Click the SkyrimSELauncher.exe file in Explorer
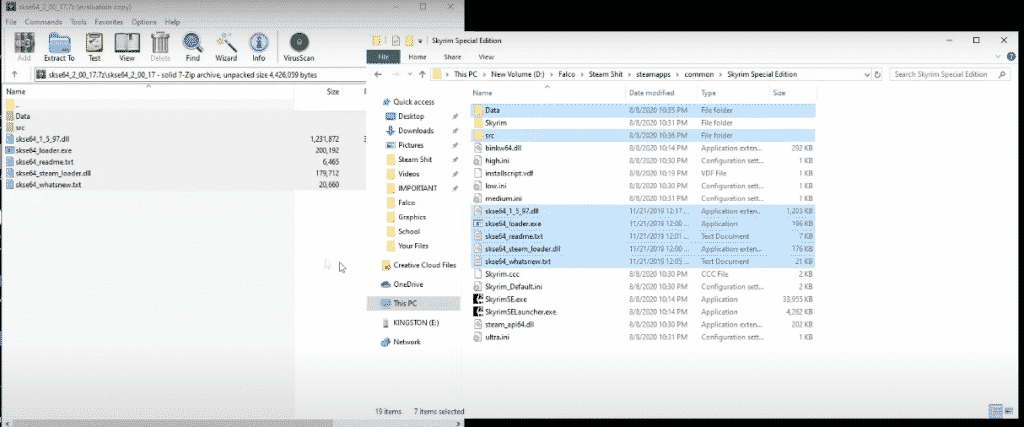This screenshot has height=427, width=1024. coord(520,312)
